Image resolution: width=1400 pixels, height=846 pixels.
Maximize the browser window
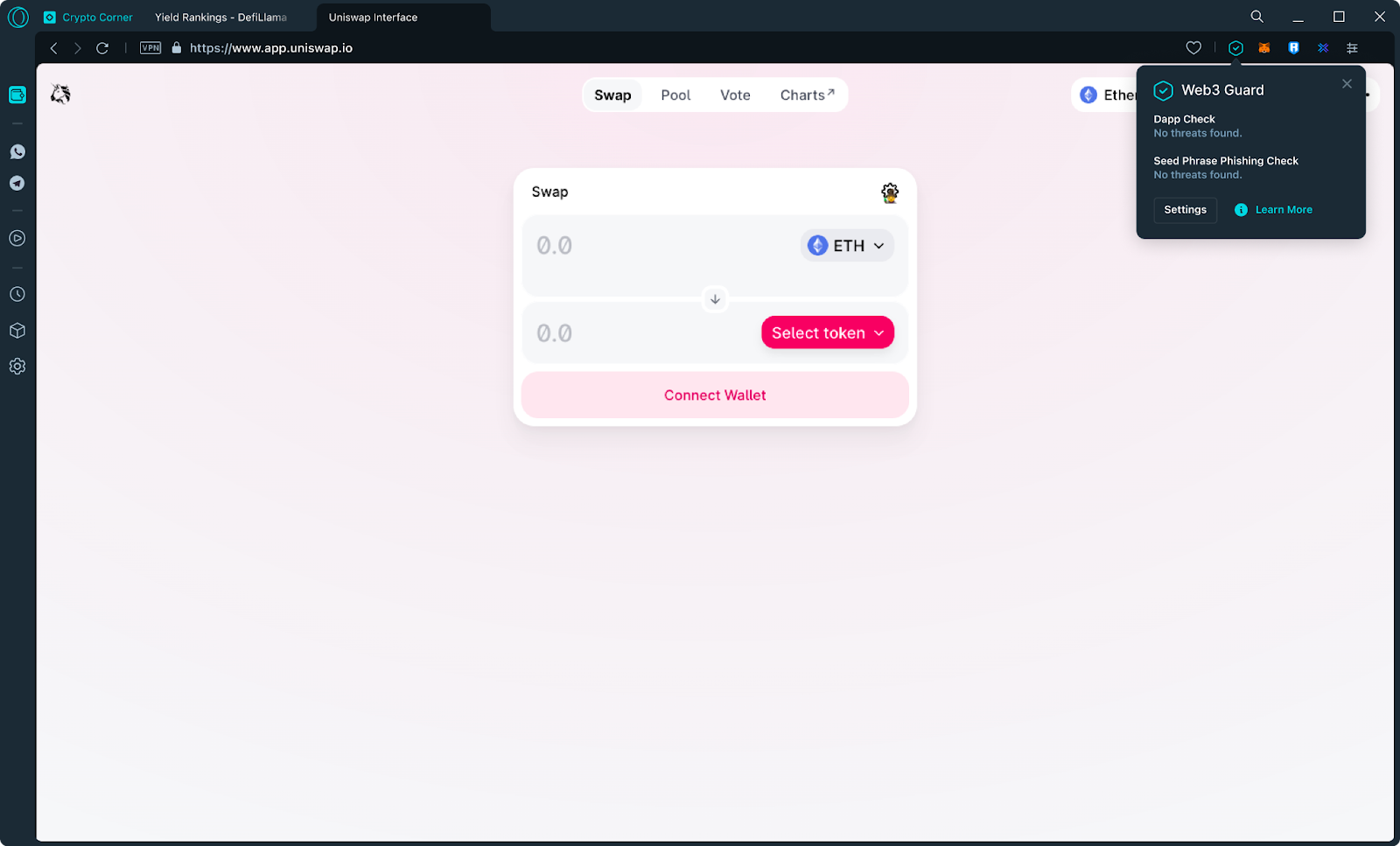coord(1339,17)
